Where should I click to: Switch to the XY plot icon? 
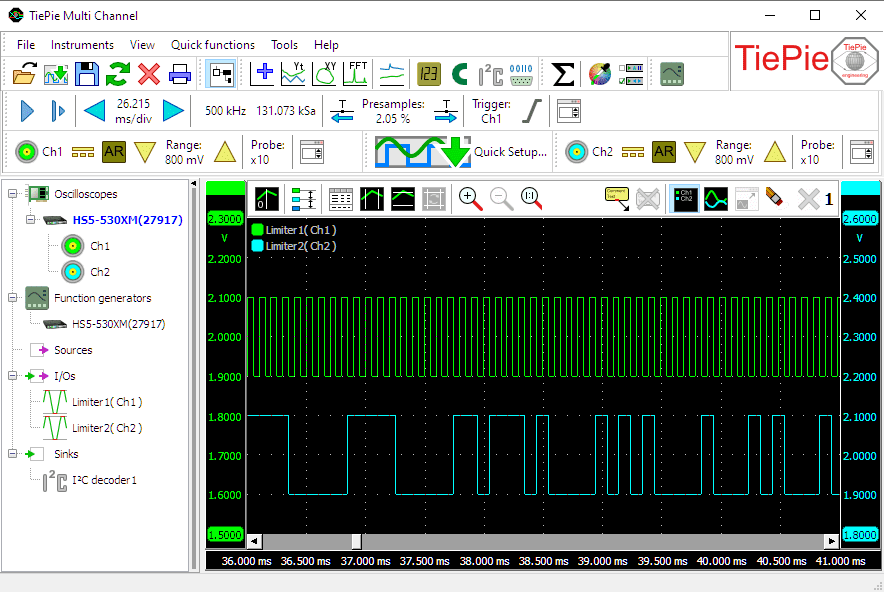(x=324, y=74)
